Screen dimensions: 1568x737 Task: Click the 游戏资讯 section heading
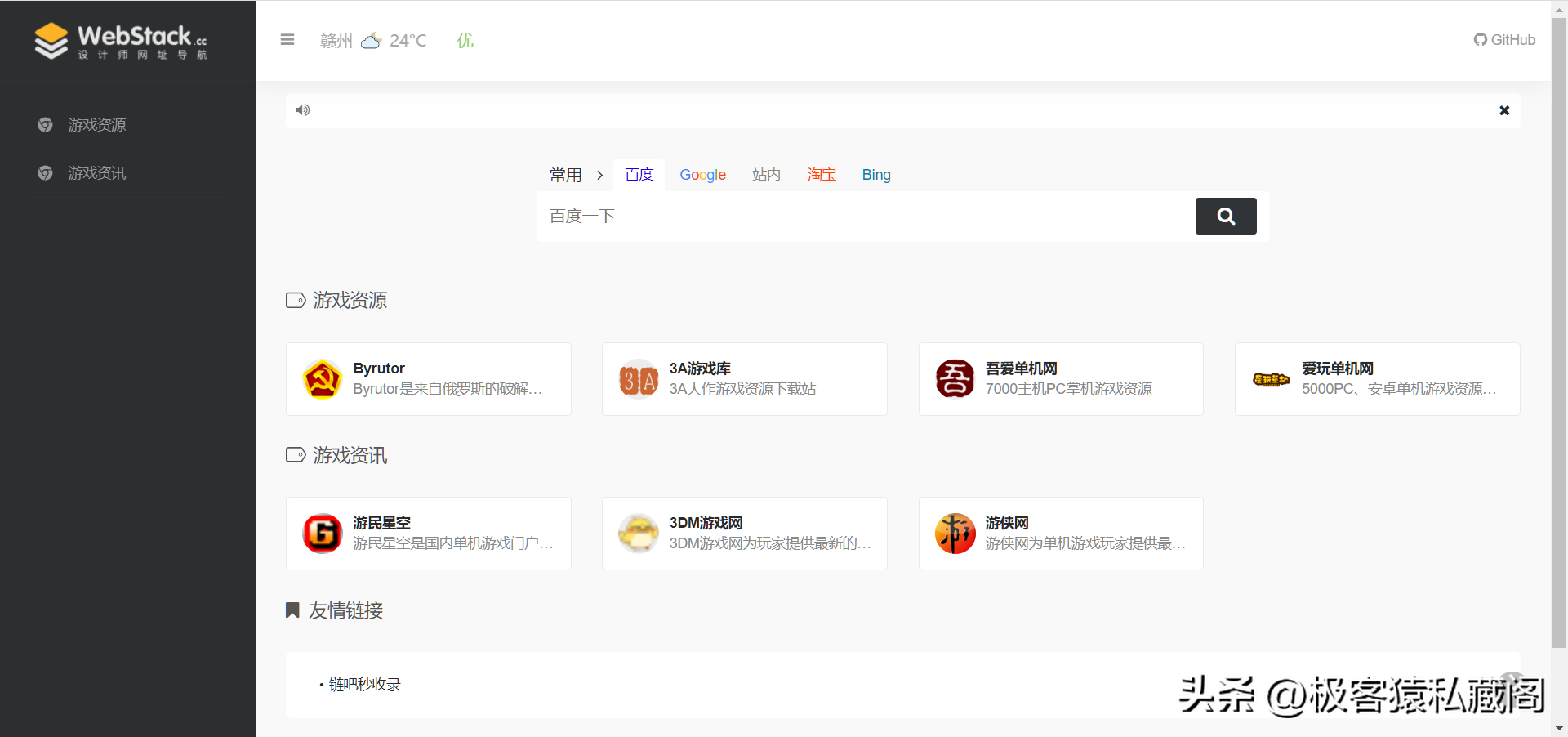[x=350, y=455]
